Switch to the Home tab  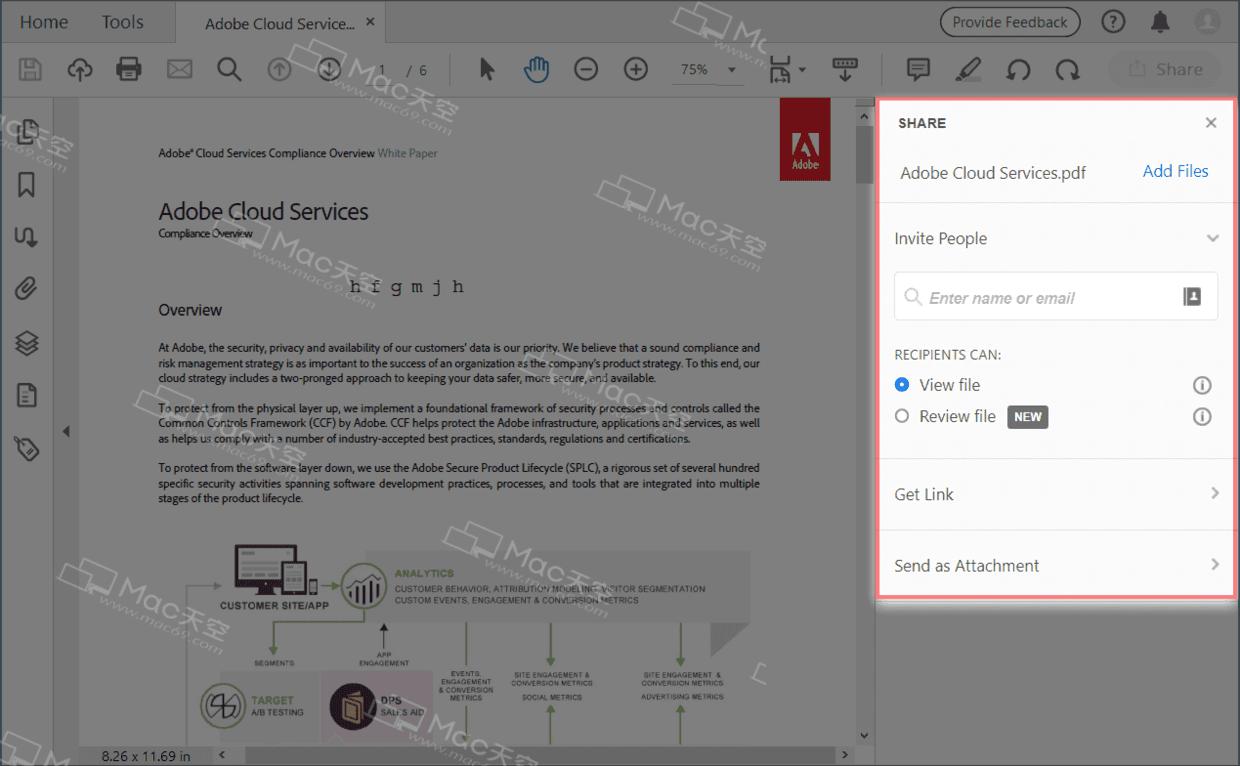tap(43, 21)
